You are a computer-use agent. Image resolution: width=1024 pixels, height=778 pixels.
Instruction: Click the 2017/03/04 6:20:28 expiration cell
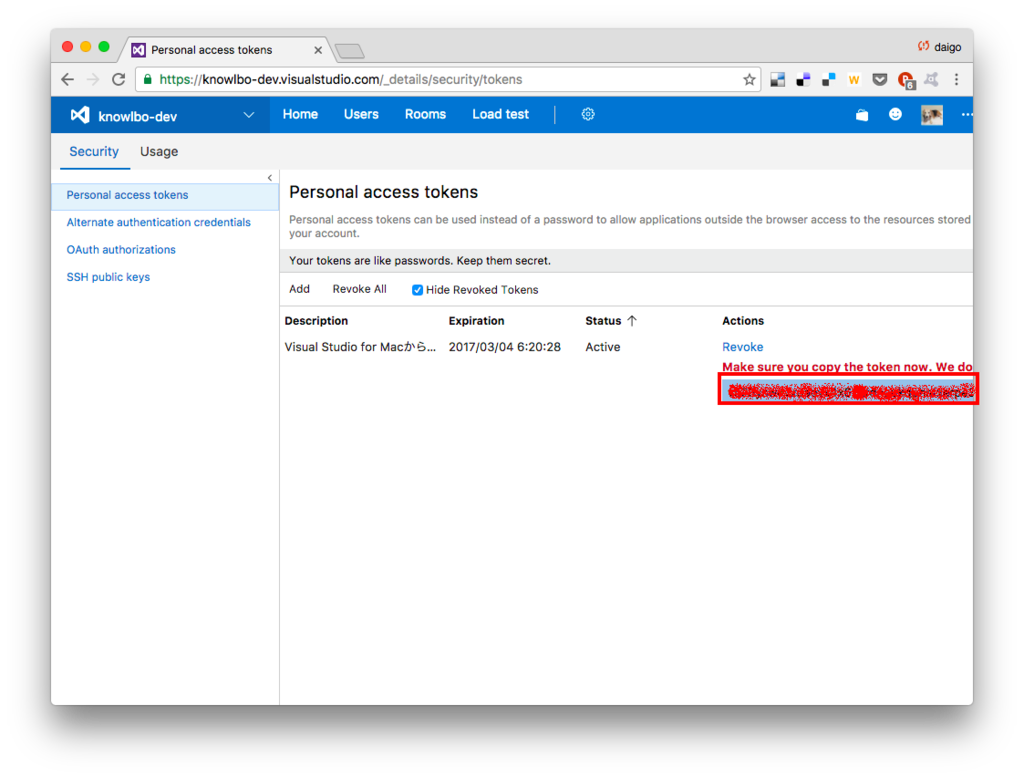tap(504, 348)
